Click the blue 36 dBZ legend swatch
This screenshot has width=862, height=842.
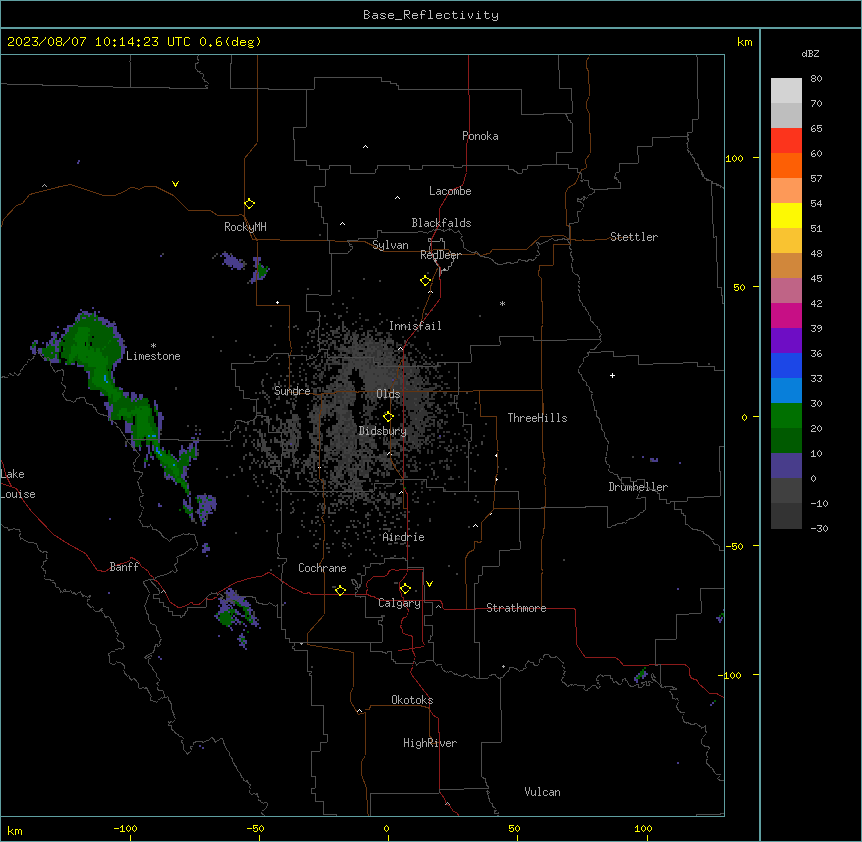(x=786, y=365)
